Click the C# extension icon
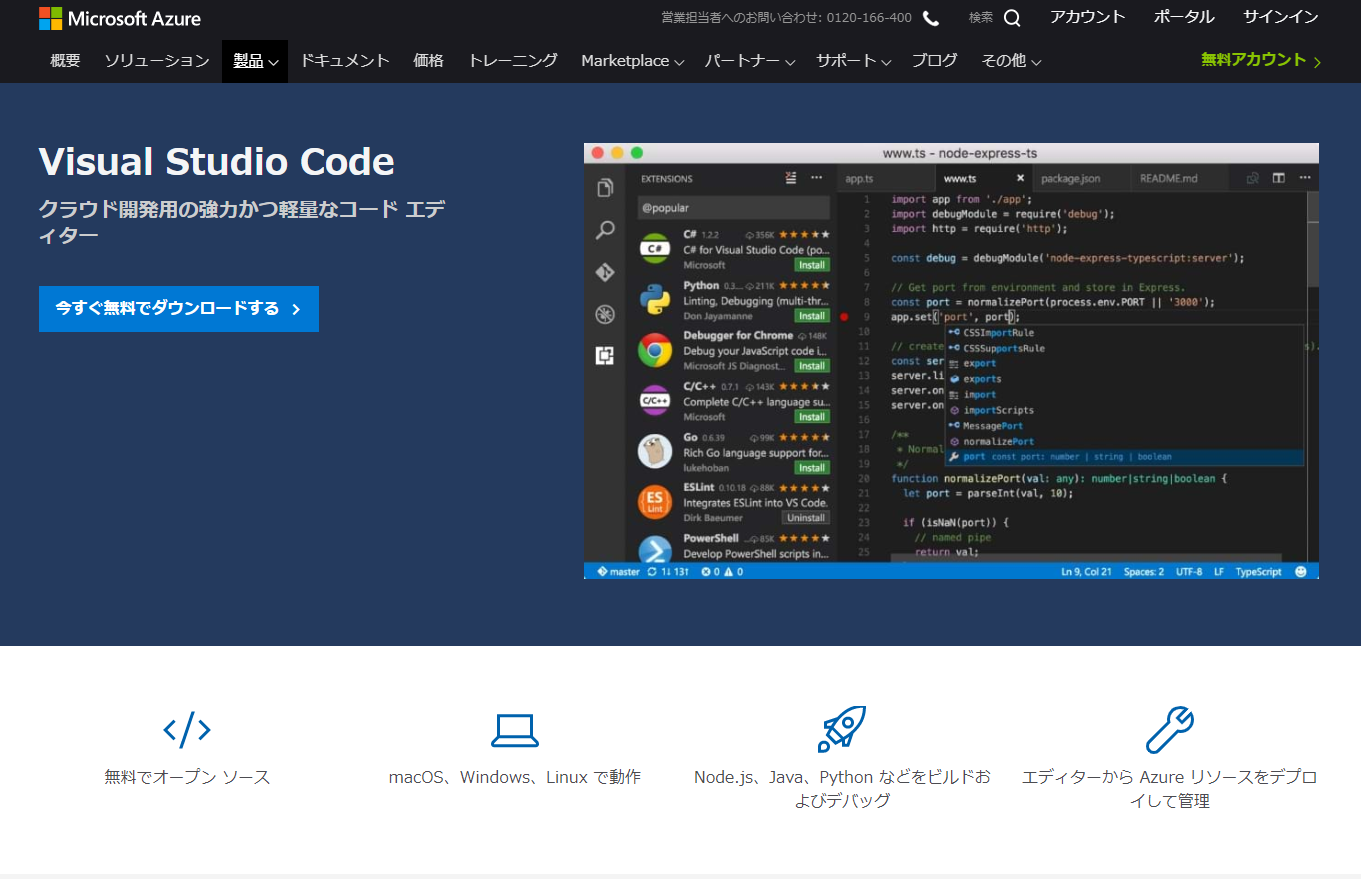Viewport: 1361px width, 879px height. point(655,248)
